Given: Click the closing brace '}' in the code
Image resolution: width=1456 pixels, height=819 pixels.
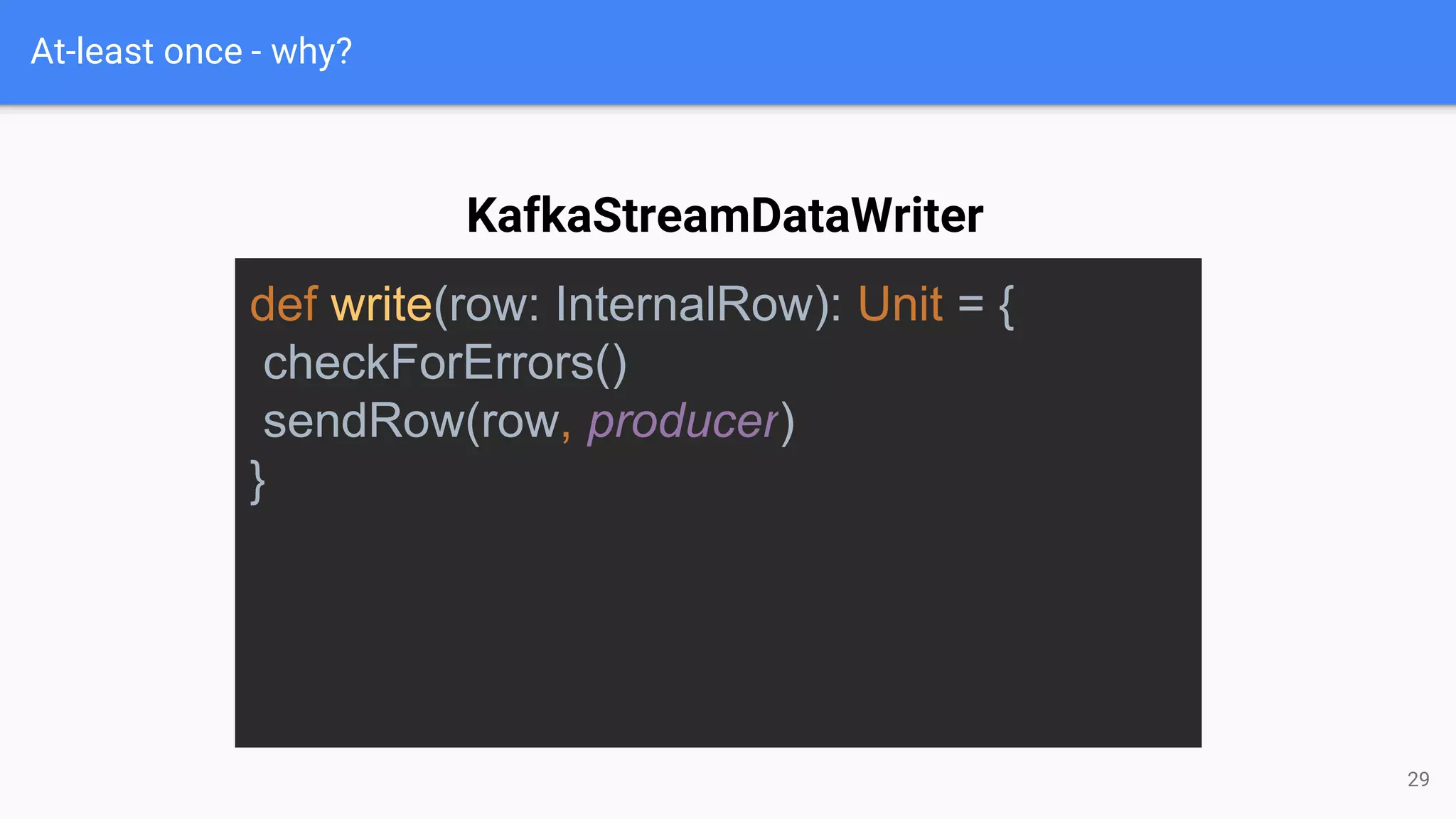Looking at the screenshot, I should click(257, 481).
